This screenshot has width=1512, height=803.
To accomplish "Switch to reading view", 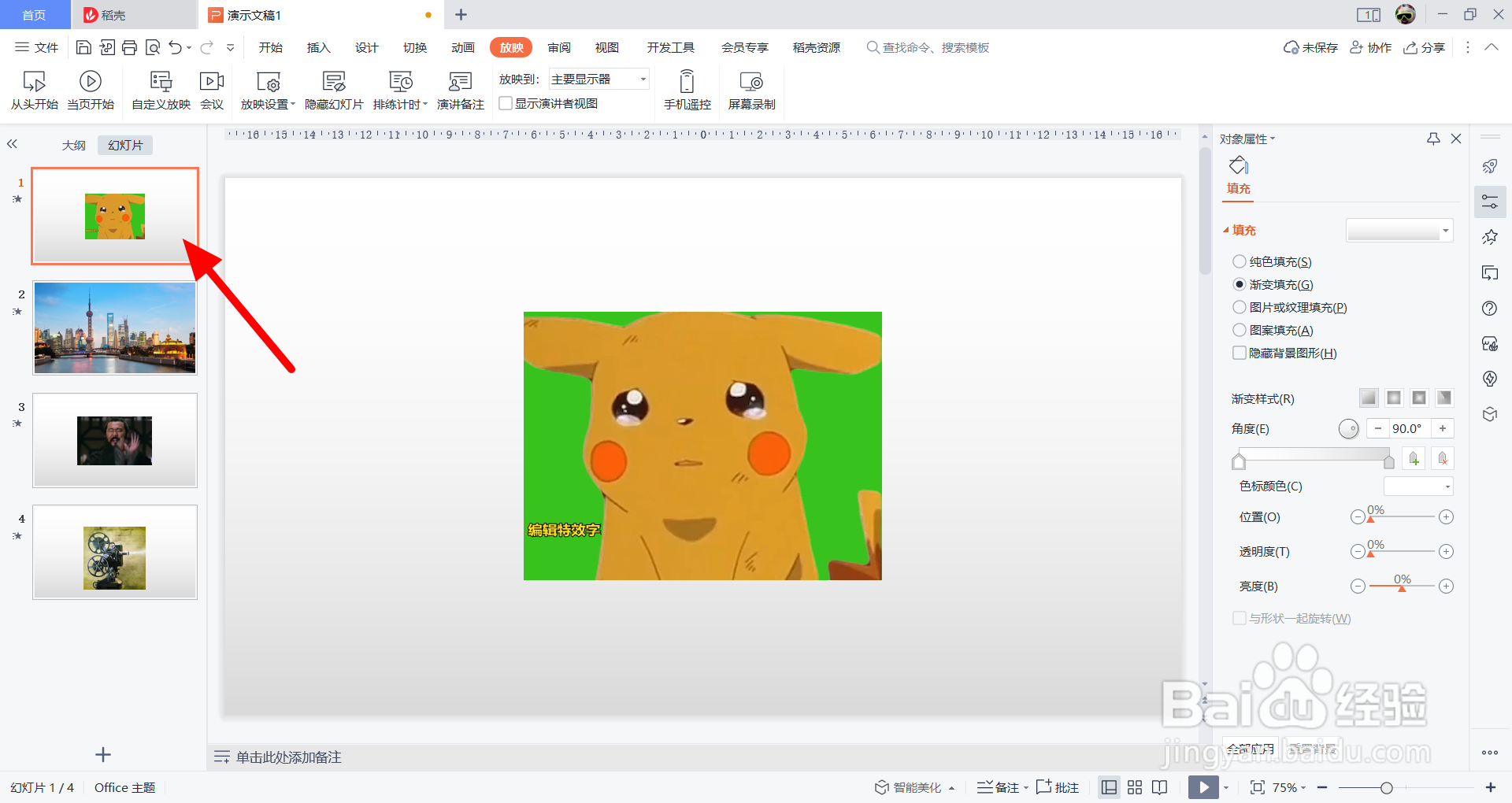I will pyautogui.click(x=1160, y=787).
